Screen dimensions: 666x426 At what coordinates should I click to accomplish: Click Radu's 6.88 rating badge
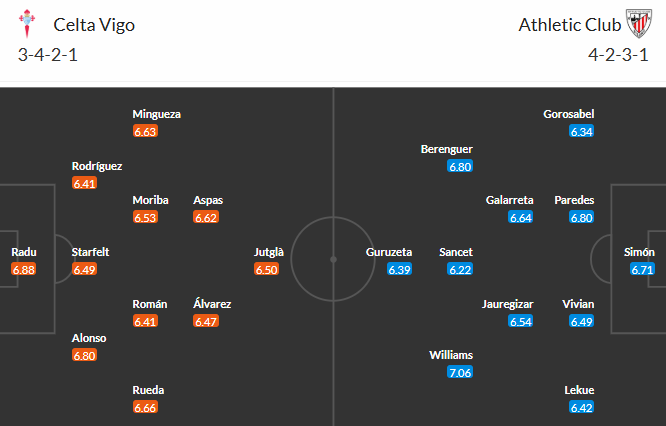[x=24, y=270]
